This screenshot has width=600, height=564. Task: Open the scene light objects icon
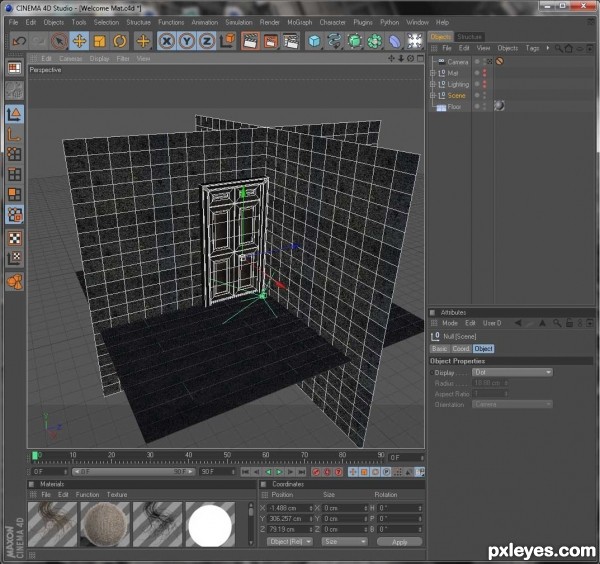(x=415, y=41)
